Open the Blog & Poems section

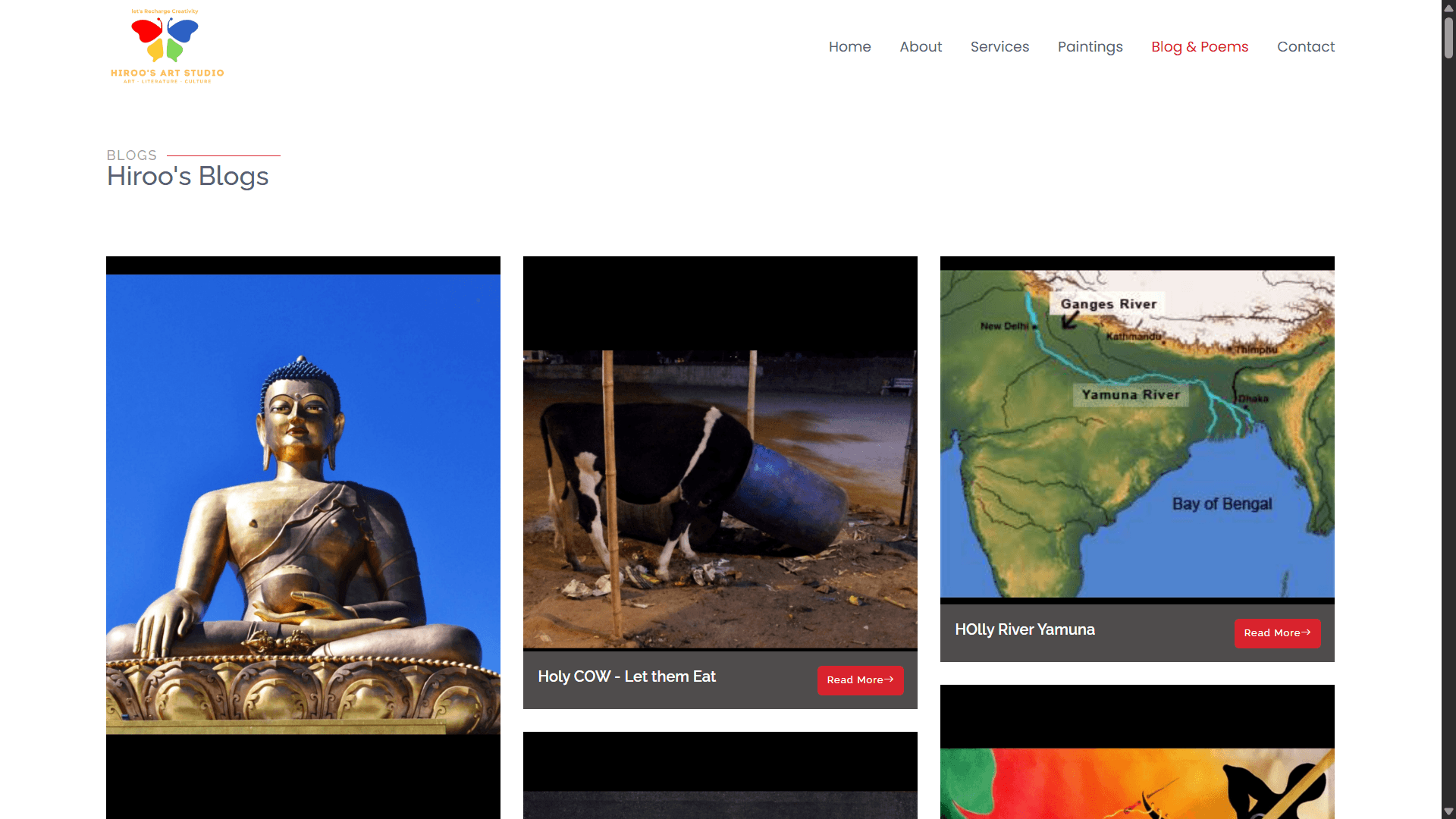click(x=1200, y=47)
